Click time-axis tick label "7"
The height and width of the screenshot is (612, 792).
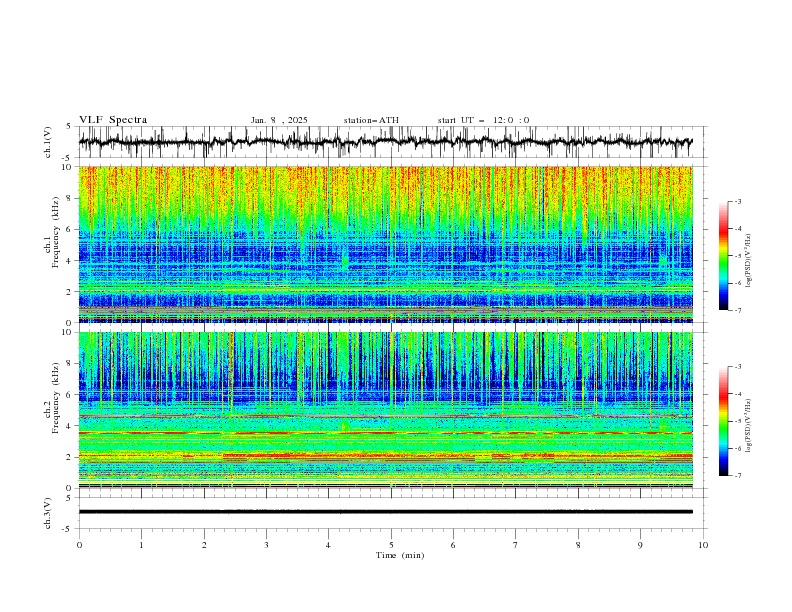click(x=516, y=545)
